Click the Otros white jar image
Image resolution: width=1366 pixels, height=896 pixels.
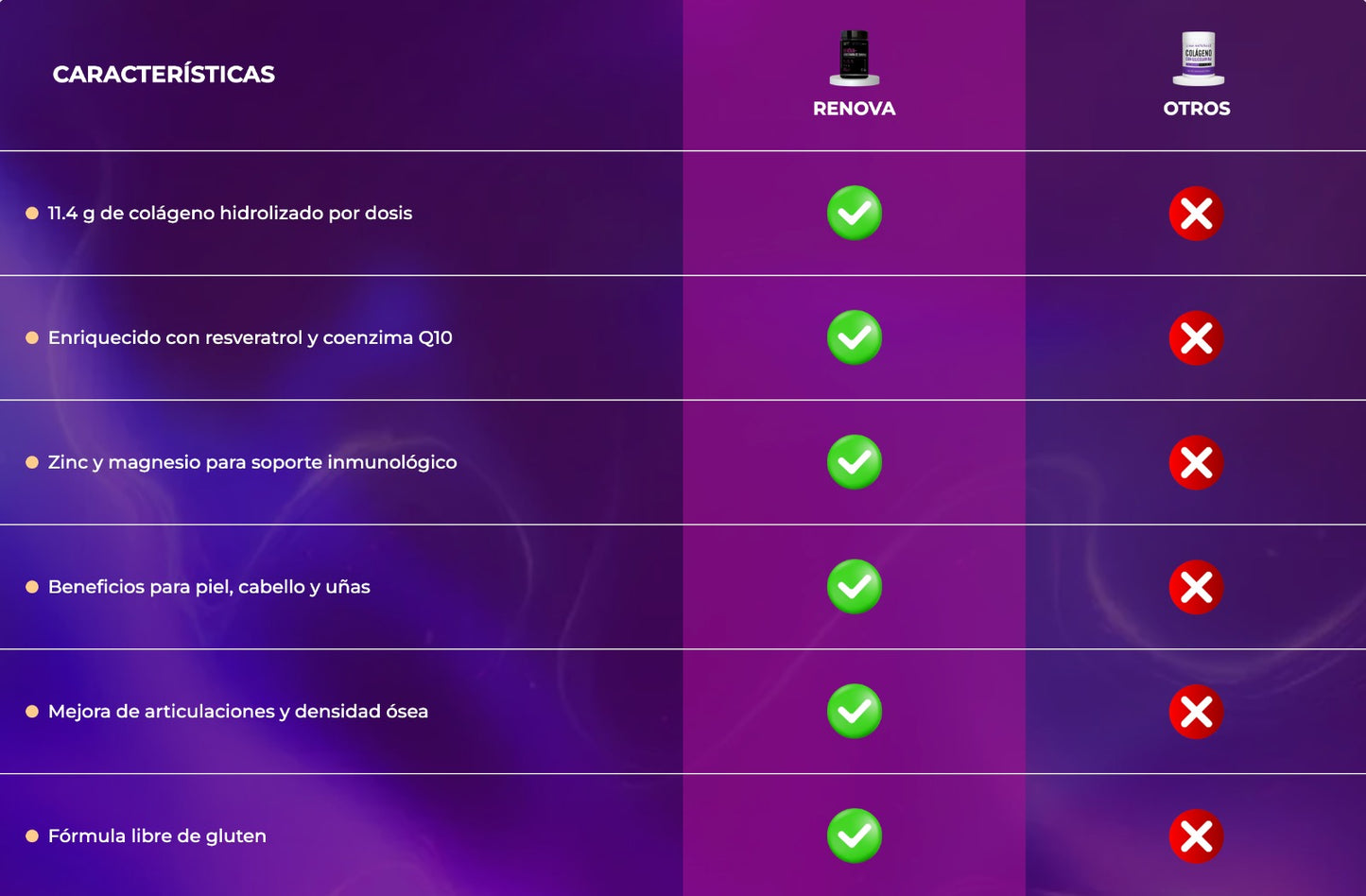click(x=1198, y=57)
